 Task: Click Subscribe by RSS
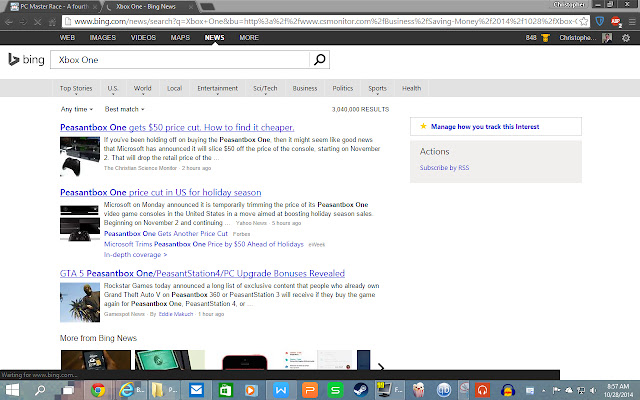[x=444, y=168]
